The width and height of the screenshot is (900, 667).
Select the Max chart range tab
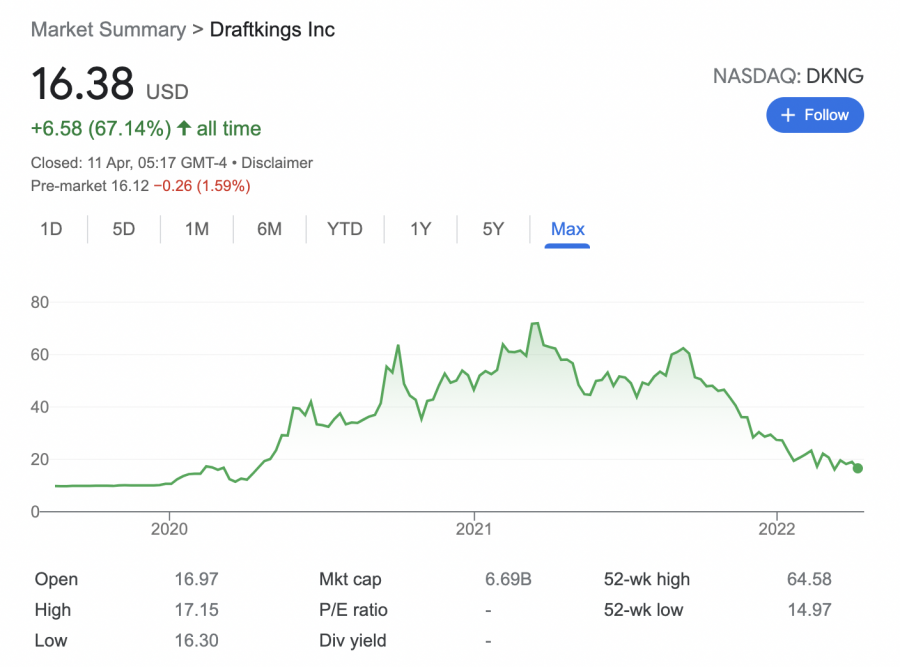pos(567,229)
